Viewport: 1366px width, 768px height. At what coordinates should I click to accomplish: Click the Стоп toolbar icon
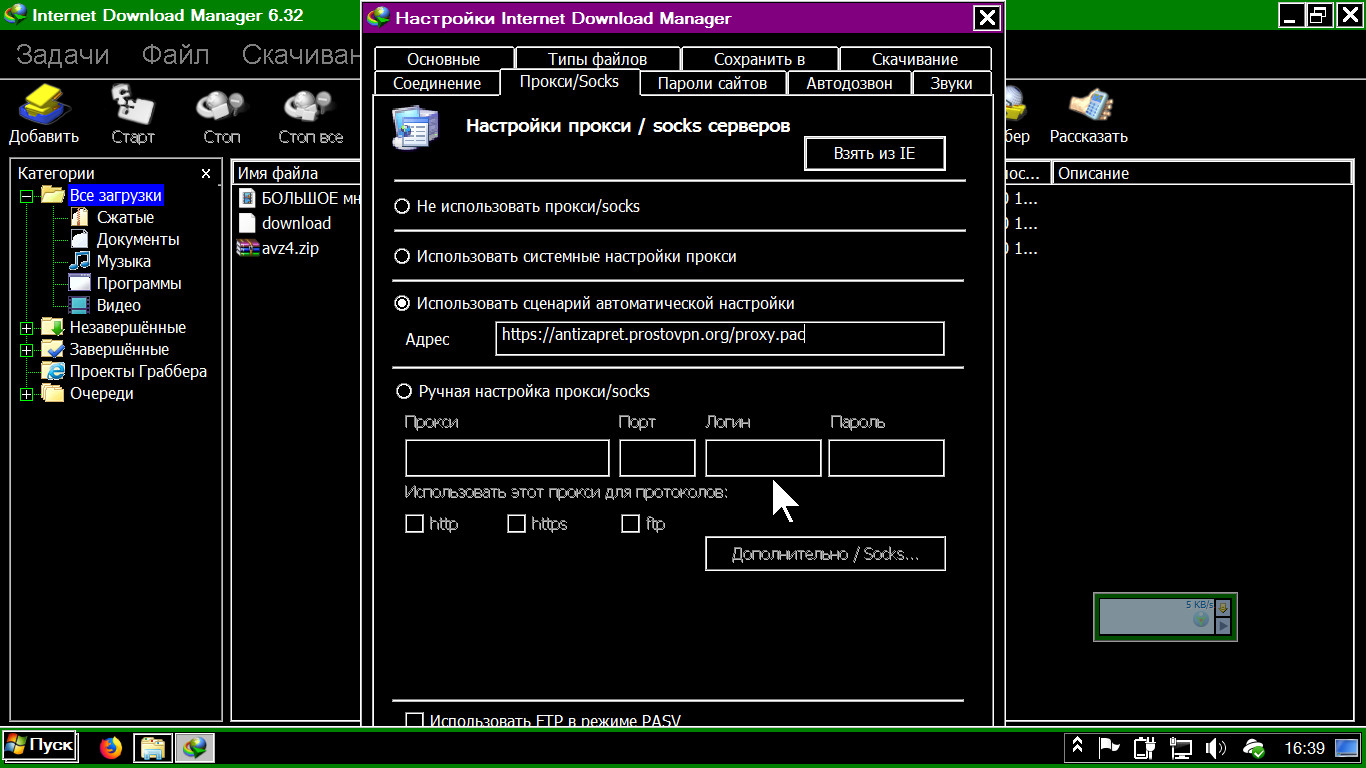click(221, 115)
